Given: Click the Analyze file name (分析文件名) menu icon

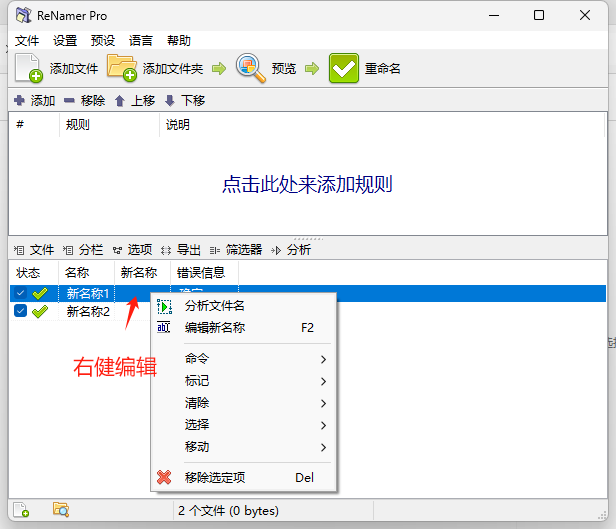Looking at the screenshot, I should click(x=164, y=306).
